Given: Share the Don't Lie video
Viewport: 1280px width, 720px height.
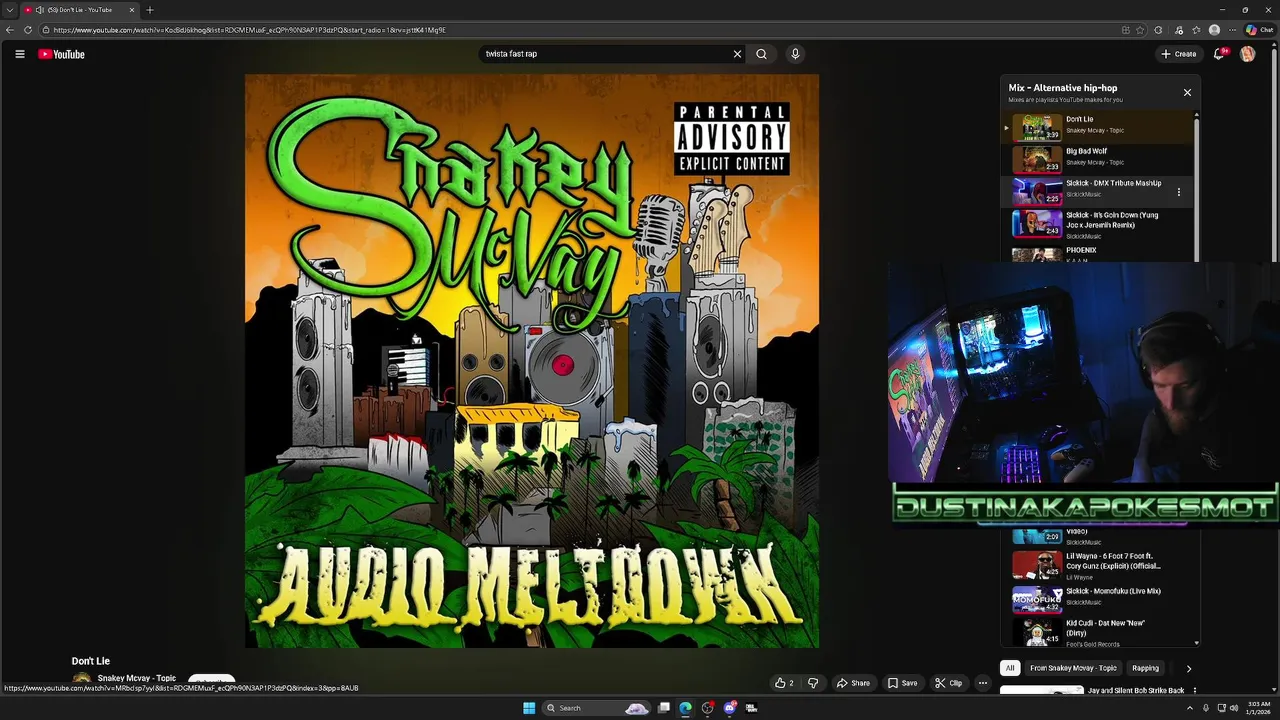Looking at the screenshot, I should click(853, 683).
